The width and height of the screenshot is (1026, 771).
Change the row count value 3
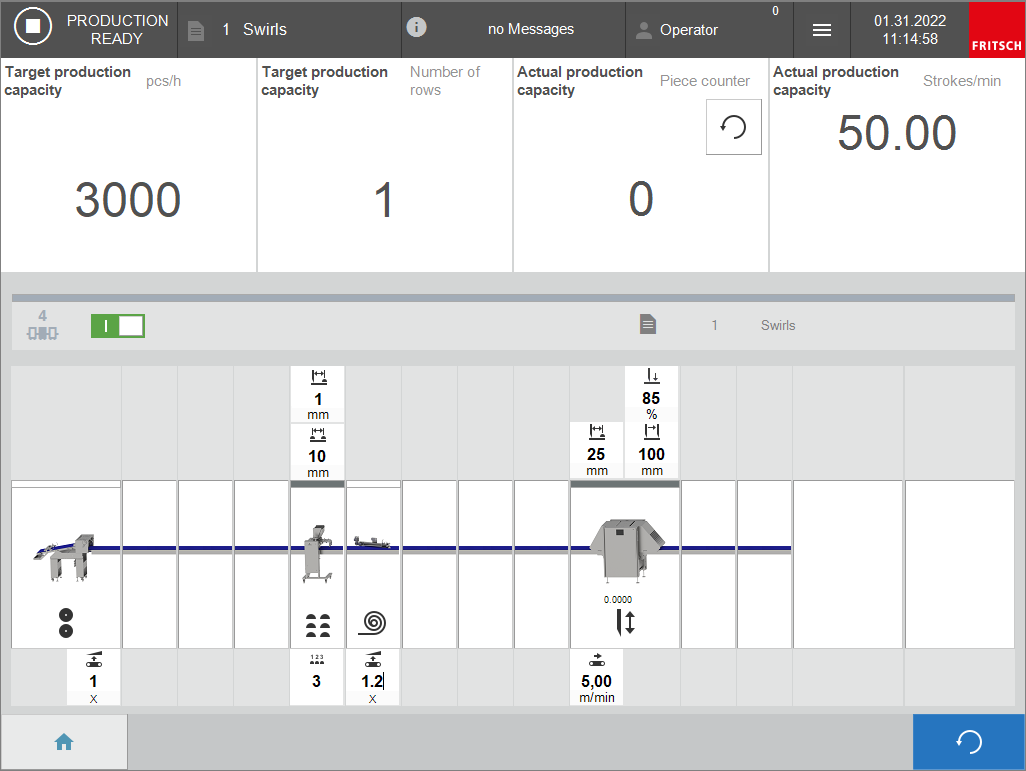click(x=317, y=682)
